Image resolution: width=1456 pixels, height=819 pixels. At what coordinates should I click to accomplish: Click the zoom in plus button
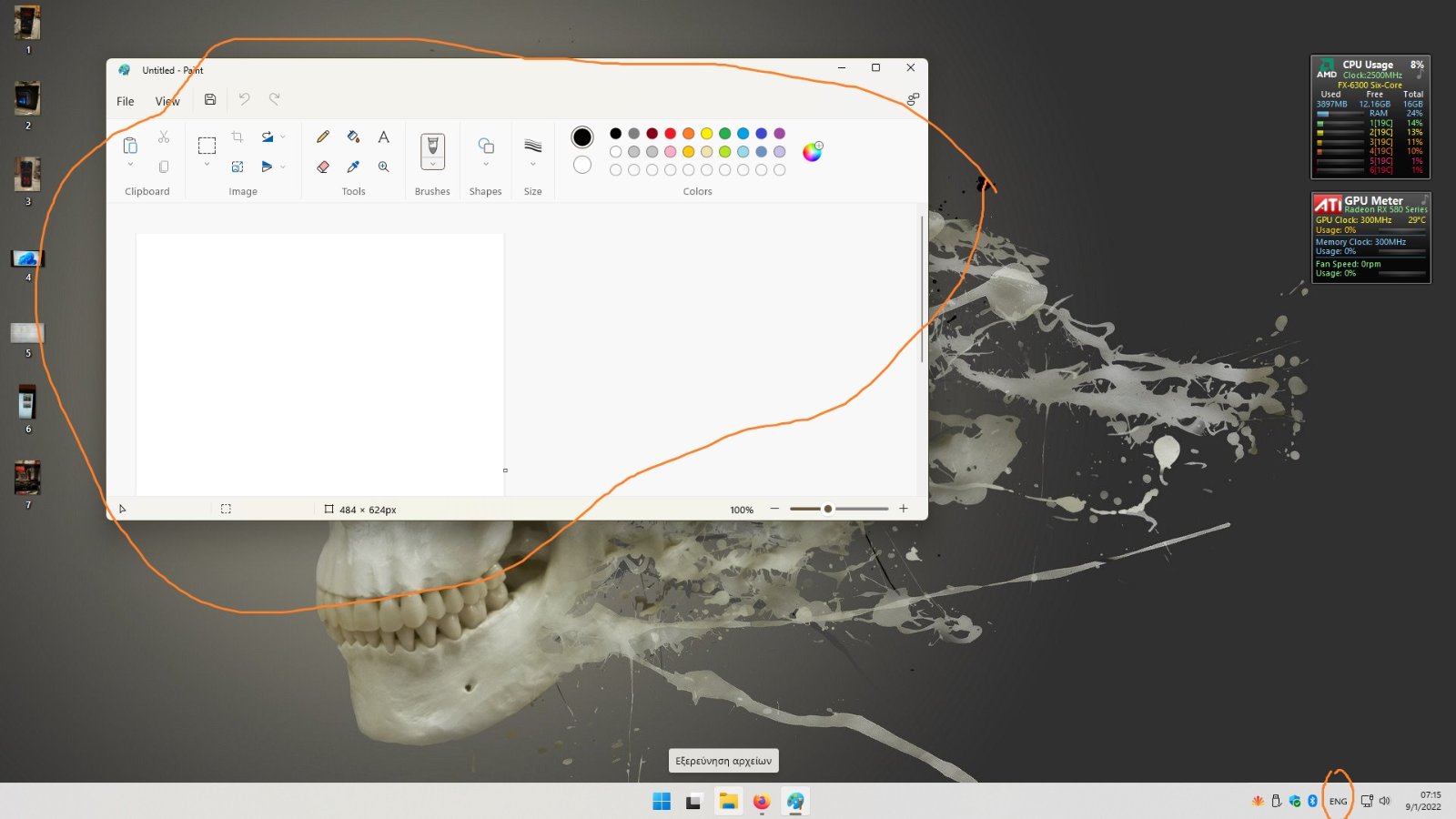coord(904,509)
